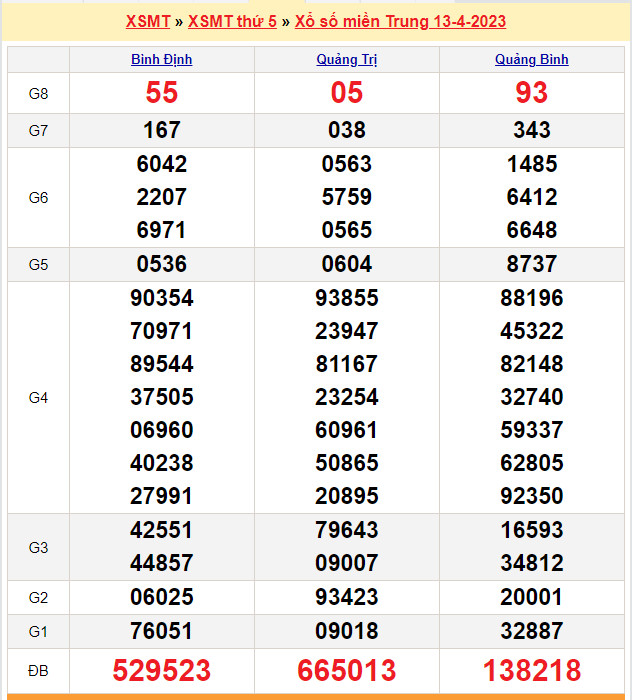Select the red G8 number 93

[532, 93]
